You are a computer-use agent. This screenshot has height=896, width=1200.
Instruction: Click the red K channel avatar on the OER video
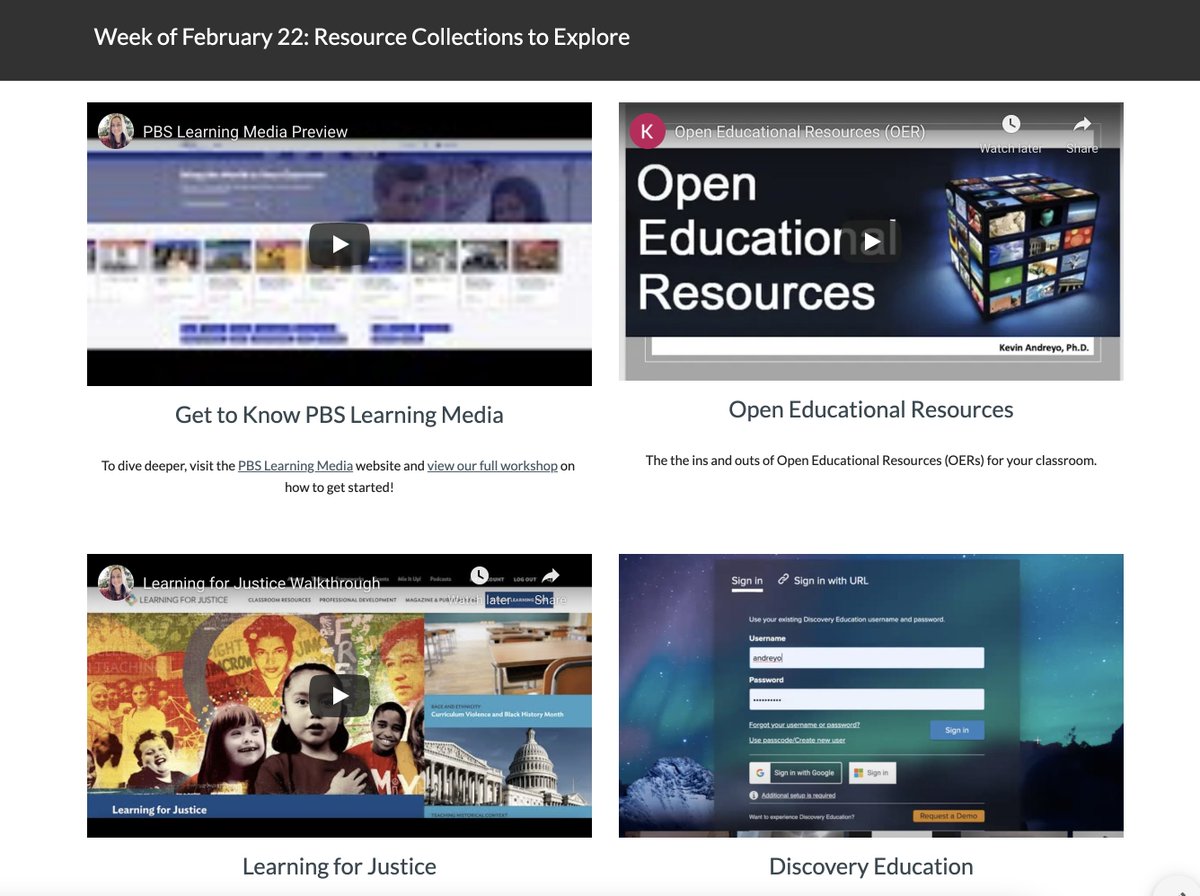point(647,131)
